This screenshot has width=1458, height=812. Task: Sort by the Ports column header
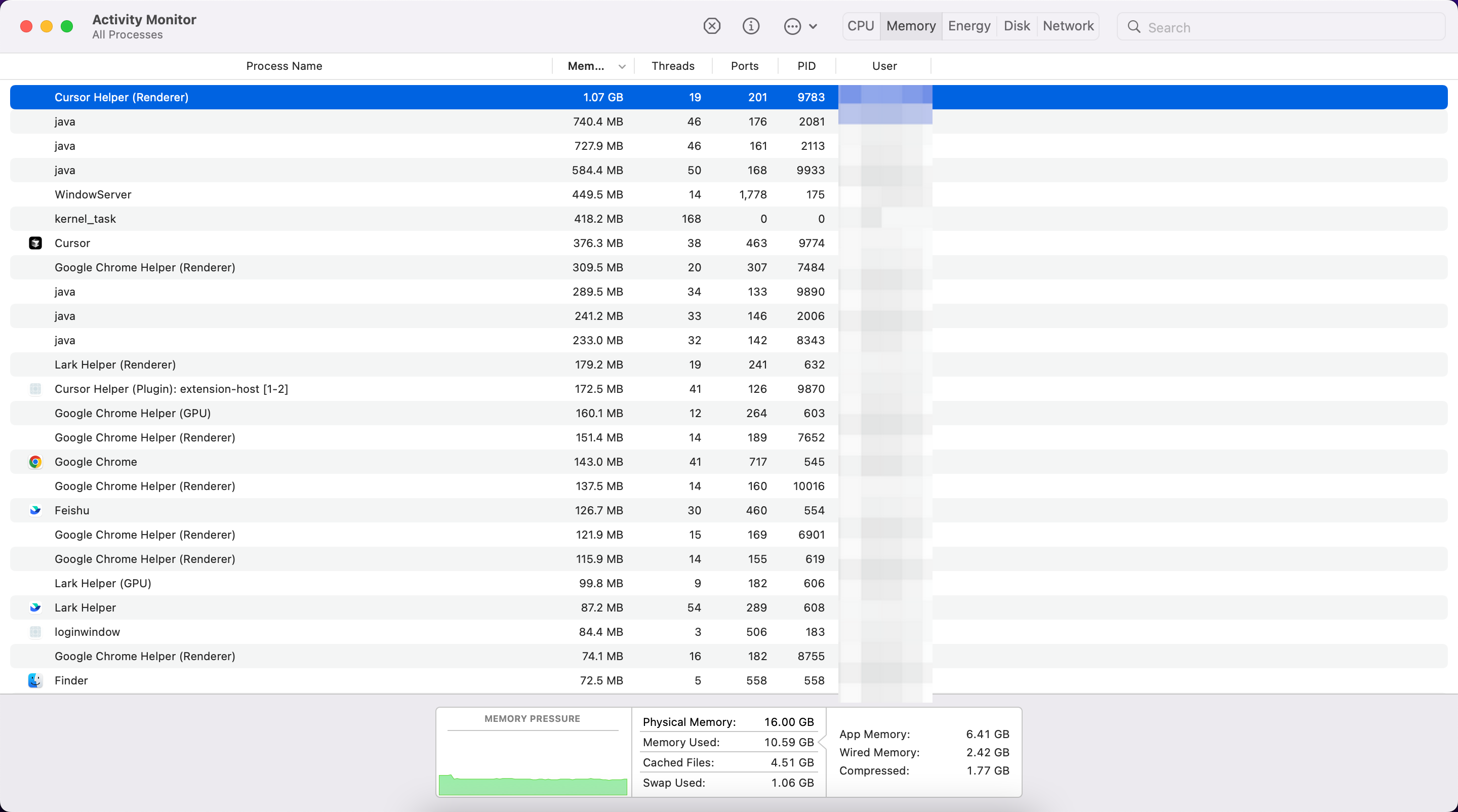point(744,66)
